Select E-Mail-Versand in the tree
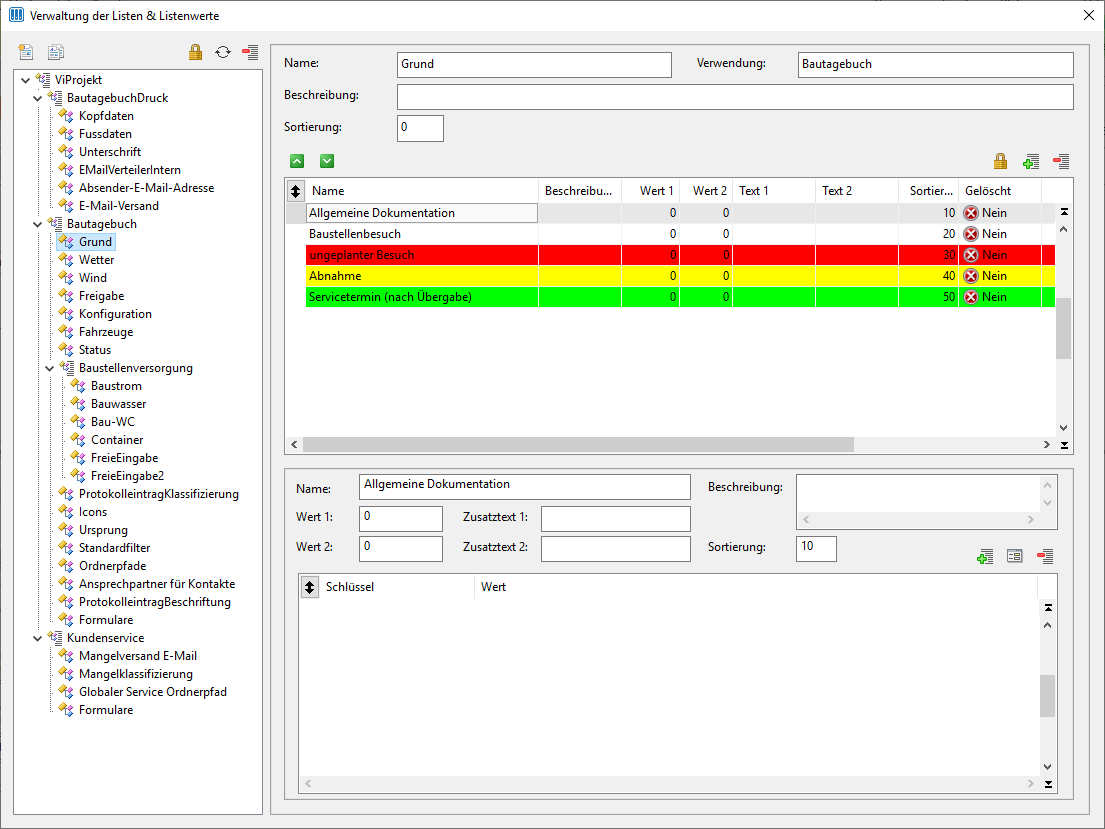 (x=119, y=206)
